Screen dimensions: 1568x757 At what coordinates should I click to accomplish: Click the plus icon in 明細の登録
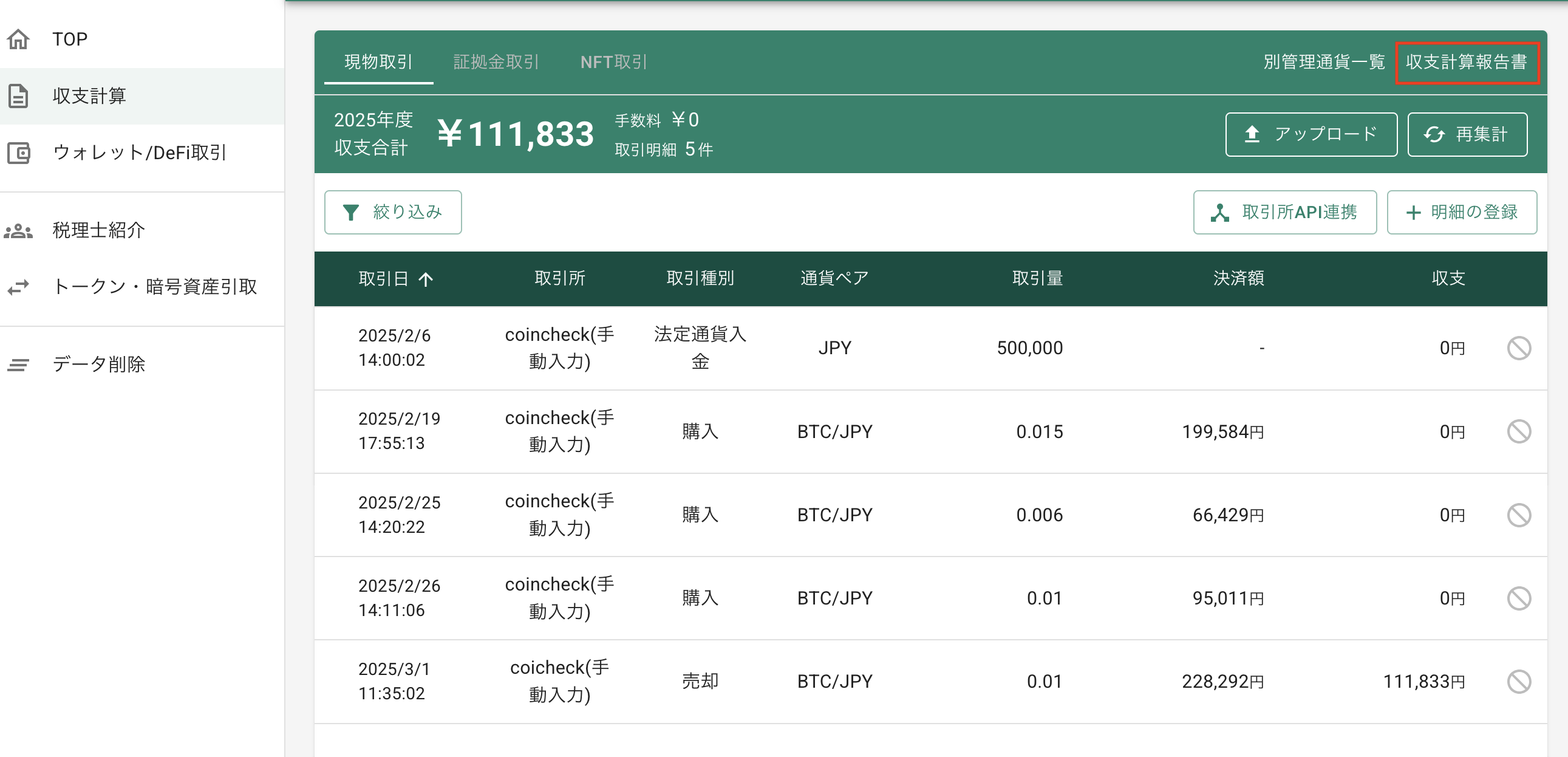1413,212
